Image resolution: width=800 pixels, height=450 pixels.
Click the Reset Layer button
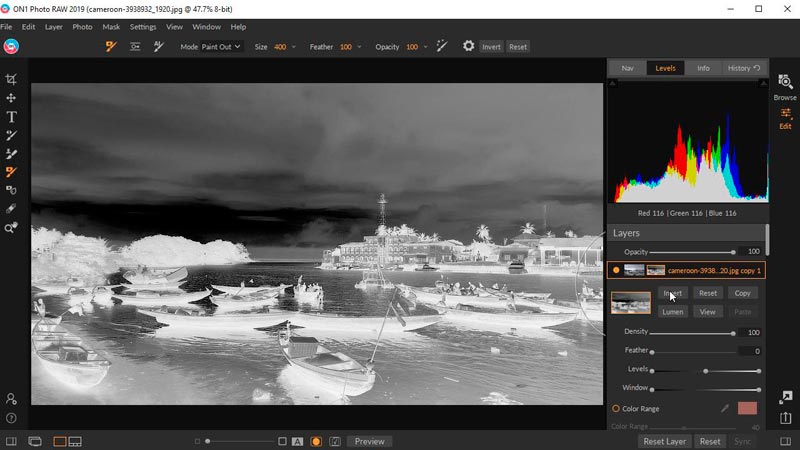(x=664, y=441)
